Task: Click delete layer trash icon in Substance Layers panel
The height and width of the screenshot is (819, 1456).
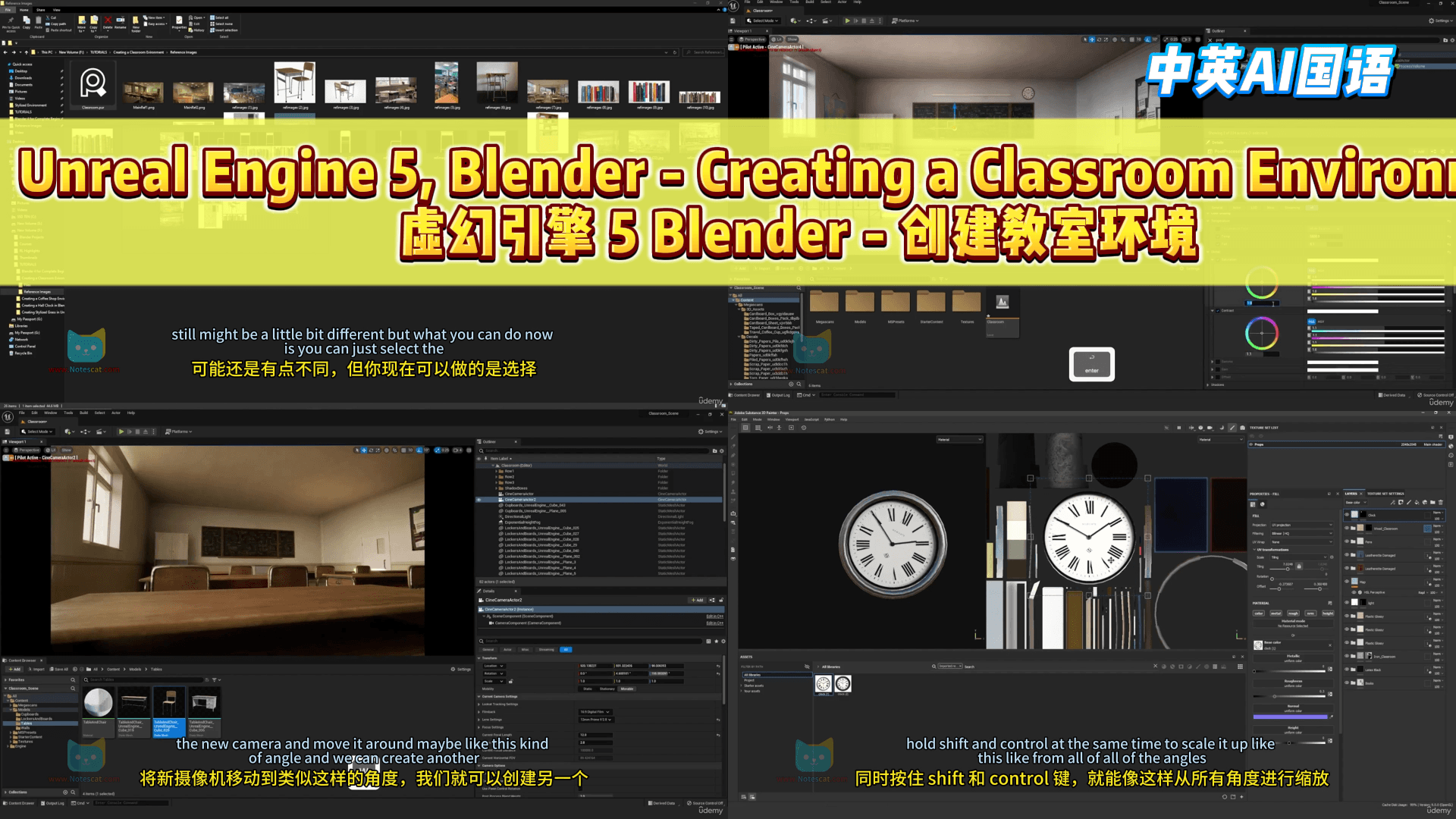Action: tap(1441, 502)
